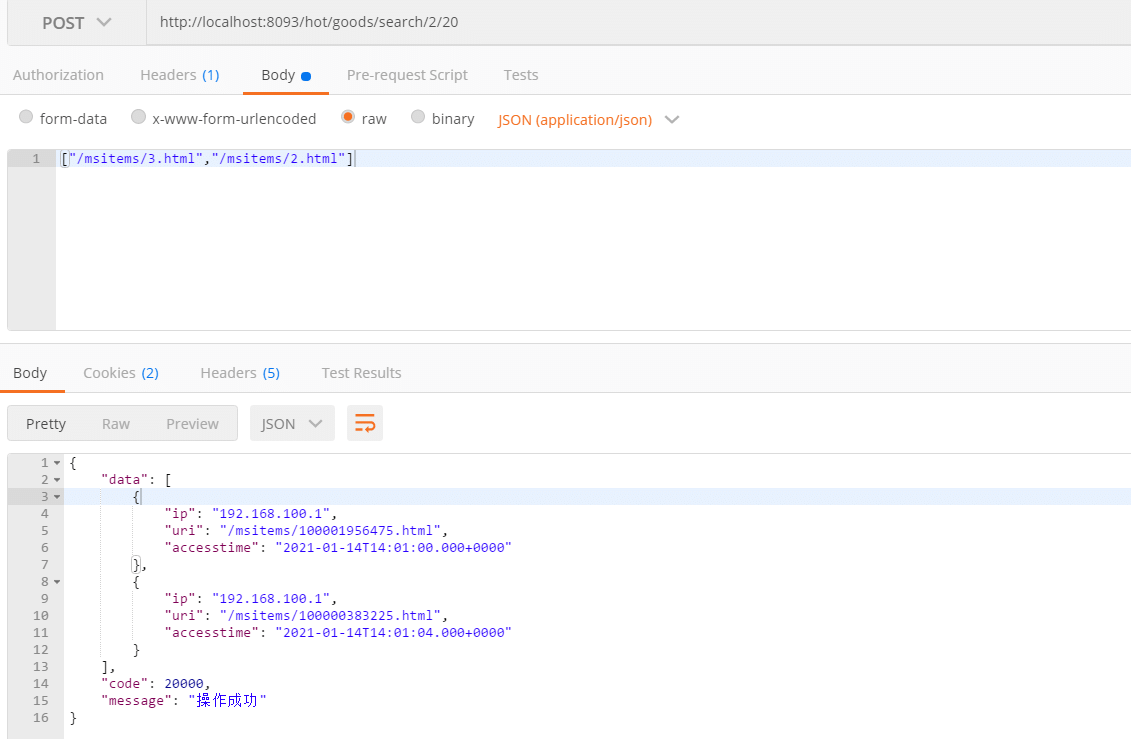
Task: Select the form-data radio option
Action: click(26, 118)
